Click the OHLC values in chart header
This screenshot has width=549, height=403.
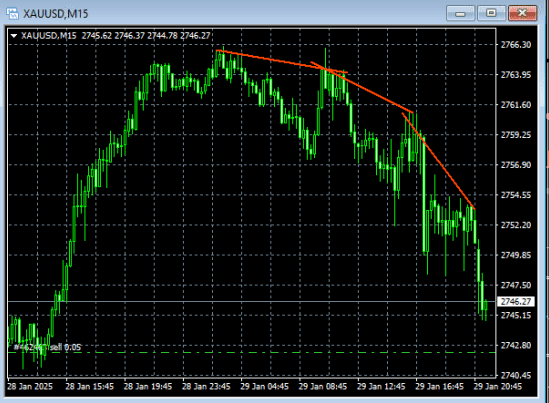point(146,36)
